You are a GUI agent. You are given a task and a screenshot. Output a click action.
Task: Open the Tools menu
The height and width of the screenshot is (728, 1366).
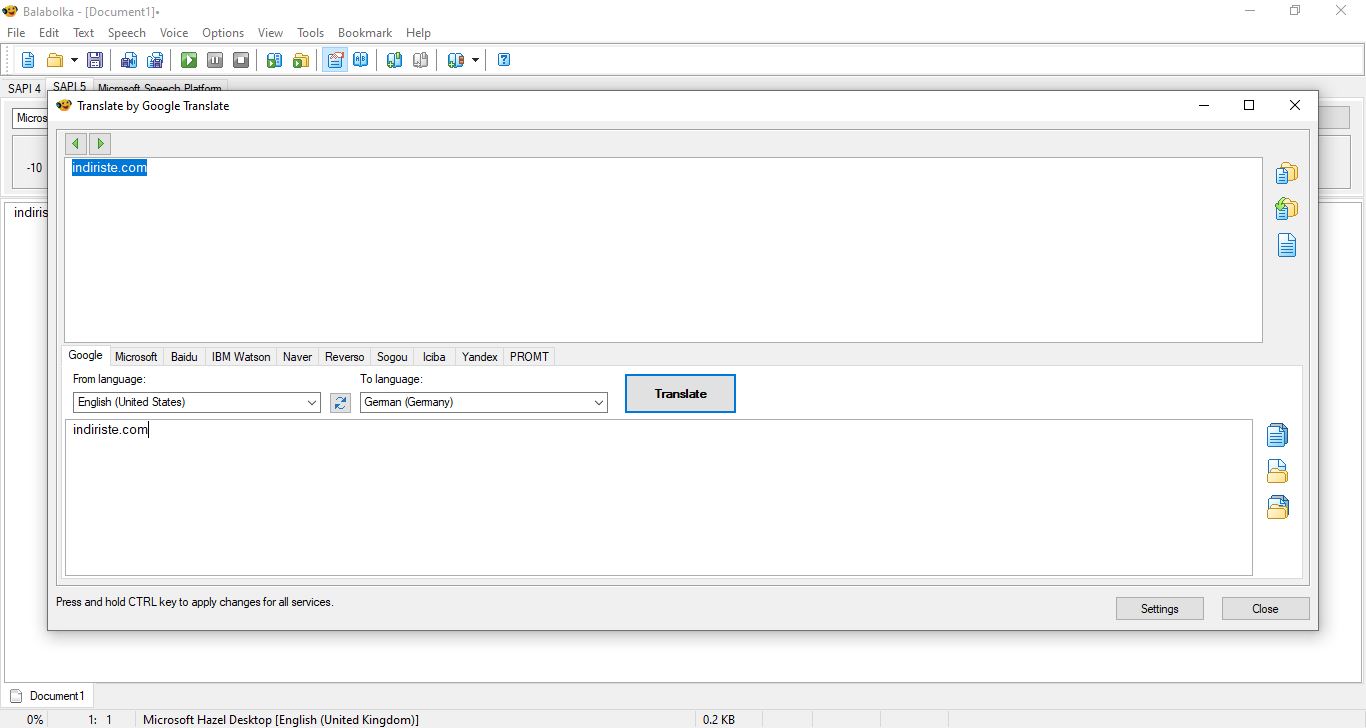click(311, 33)
